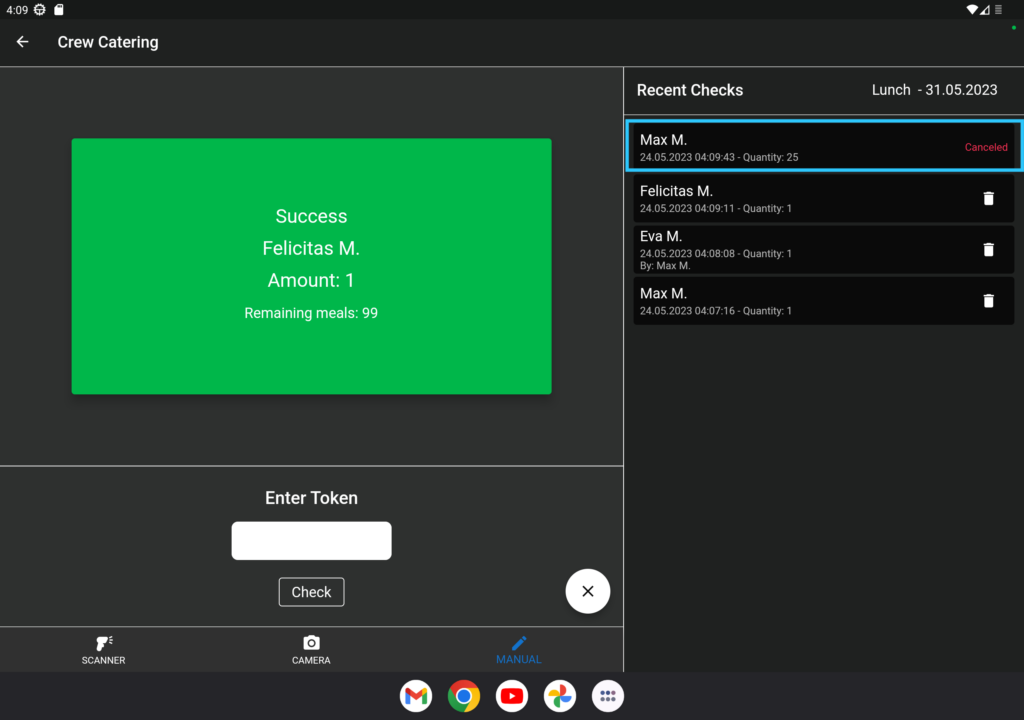Select the Eva M. row in Recent Checks
This screenshot has width=1024, height=720.
coord(824,250)
